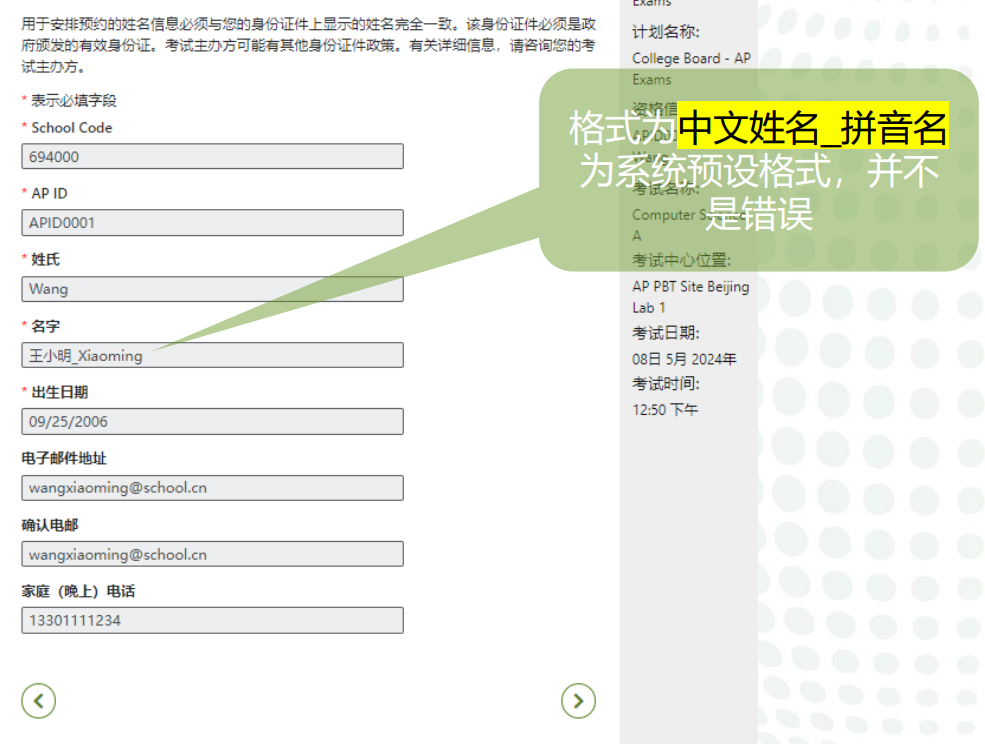Viewport: 985px width, 744px height.
Task: Click the 出生日期 field showing 09/25/2006
Action: tap(212, 421)
